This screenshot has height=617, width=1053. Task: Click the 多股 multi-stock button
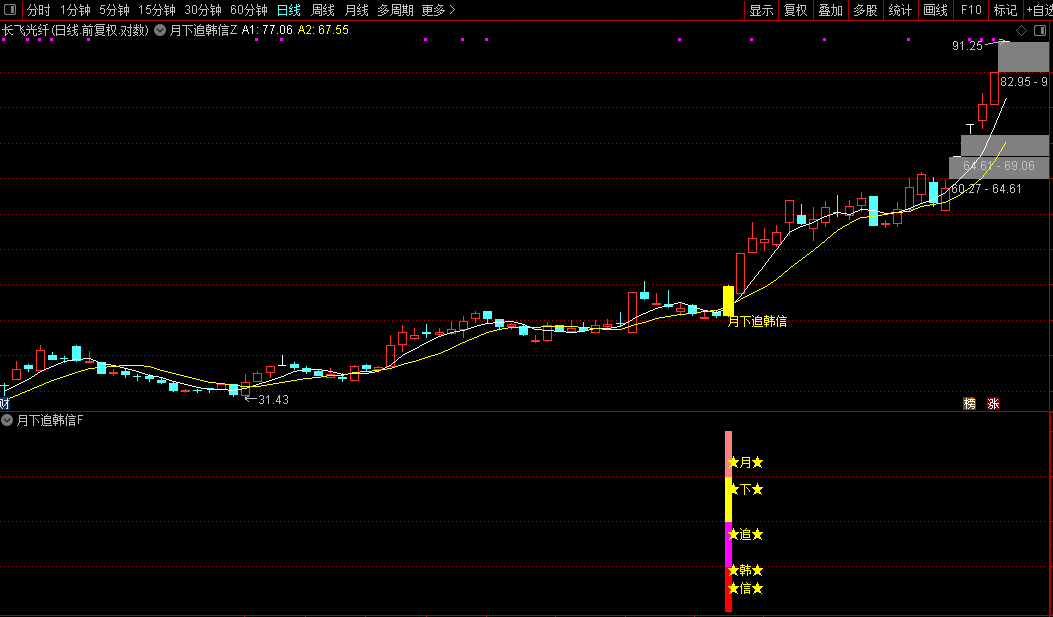click(x=866, y=10)
